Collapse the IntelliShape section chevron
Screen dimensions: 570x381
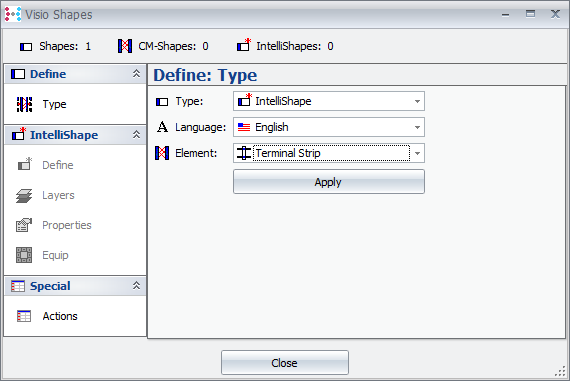[136, 135]
